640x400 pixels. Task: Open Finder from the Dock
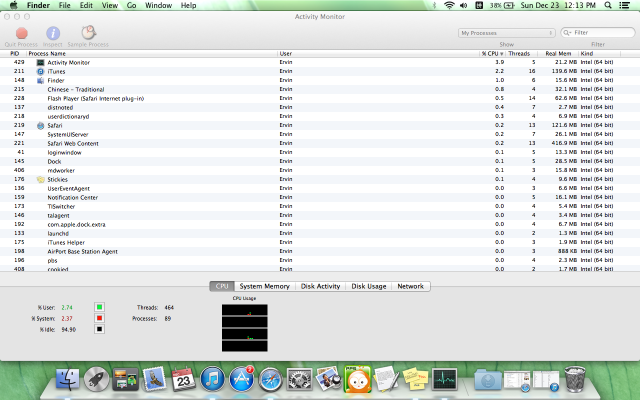pos(67,380)
